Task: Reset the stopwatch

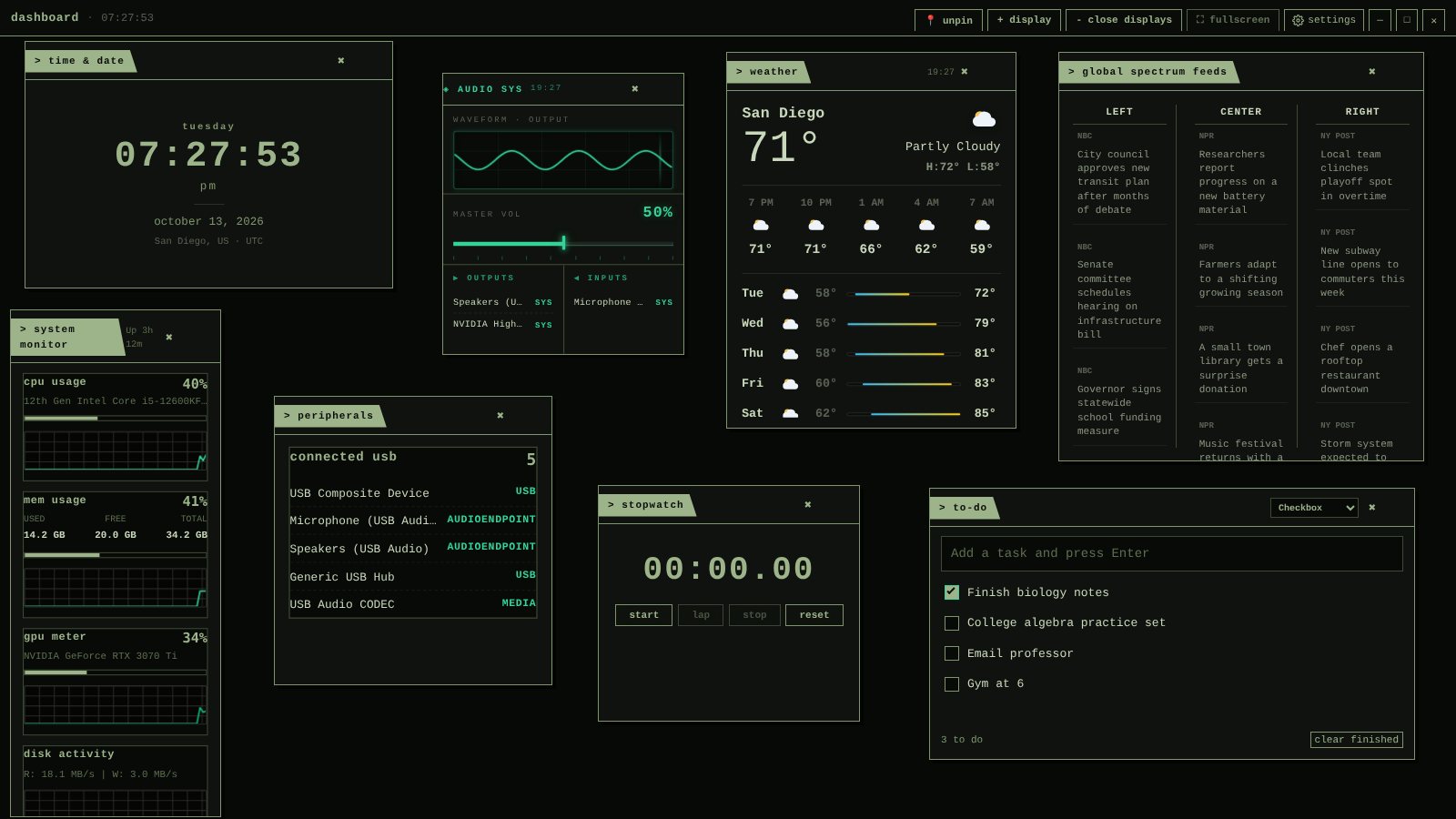Action: [814, 615]
